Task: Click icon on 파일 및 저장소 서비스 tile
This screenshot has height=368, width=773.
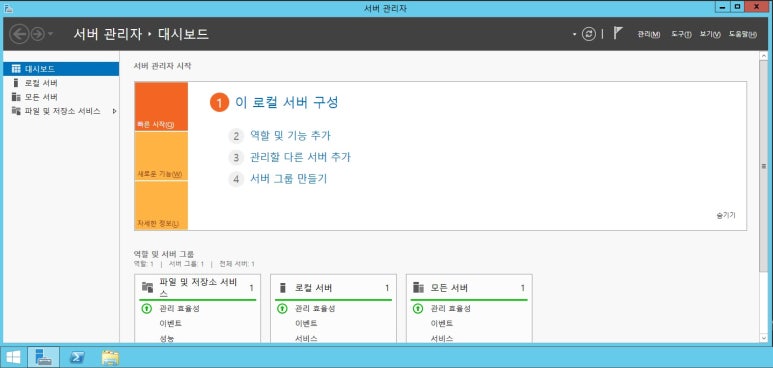Action: (x=147, y=287)
